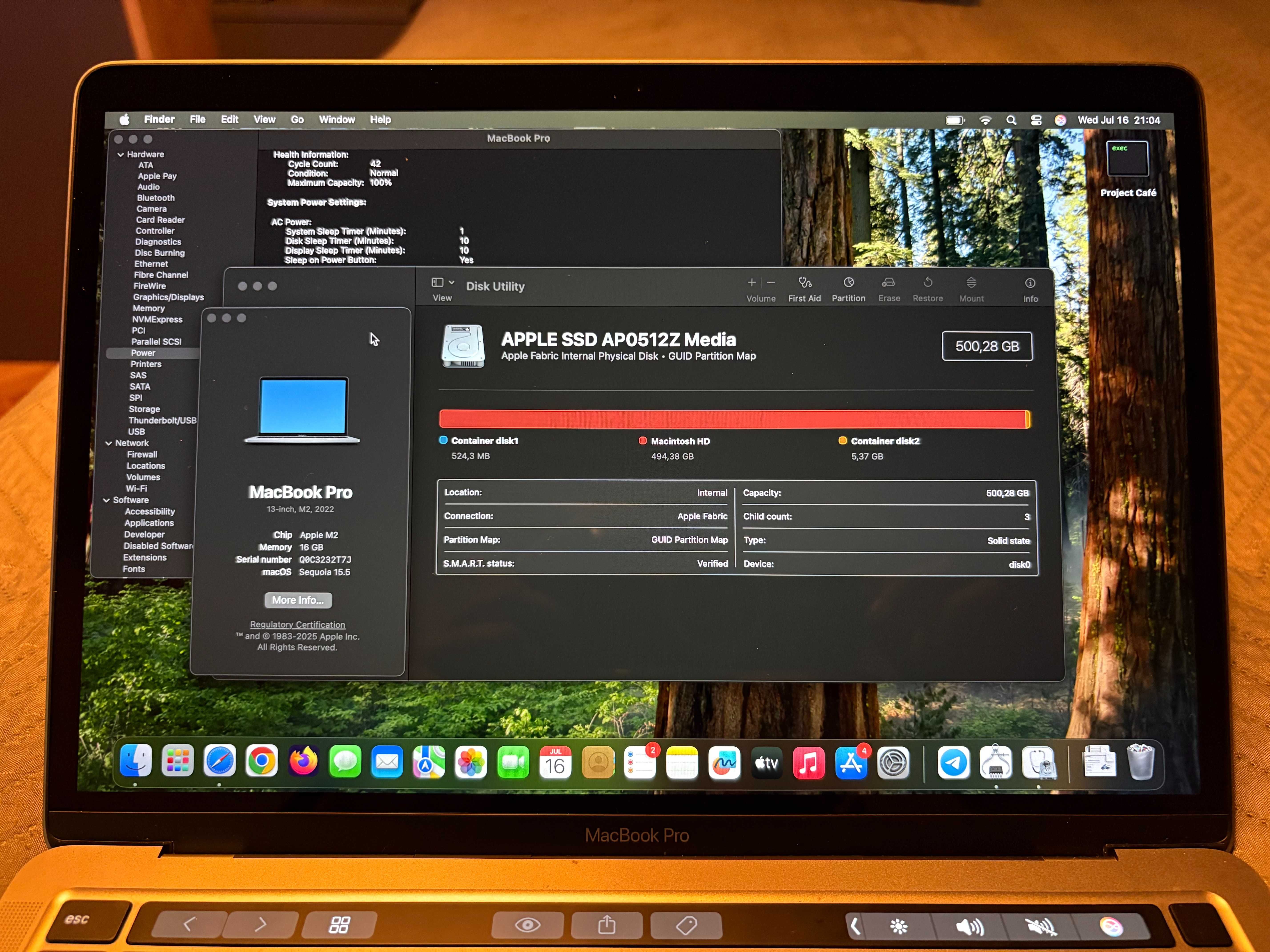
Task: Open Freeform from the Dock
Action: pos(725,763)
